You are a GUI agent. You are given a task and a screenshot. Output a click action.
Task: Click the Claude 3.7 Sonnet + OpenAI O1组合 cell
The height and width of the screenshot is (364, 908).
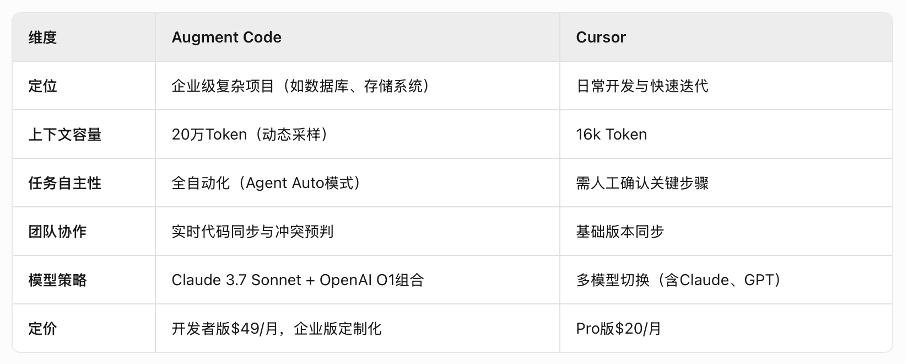(298, 280)
